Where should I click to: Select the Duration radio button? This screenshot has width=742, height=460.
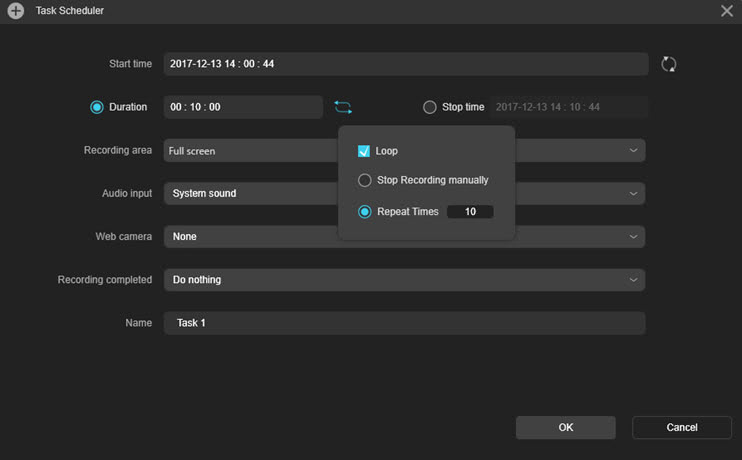97,107
